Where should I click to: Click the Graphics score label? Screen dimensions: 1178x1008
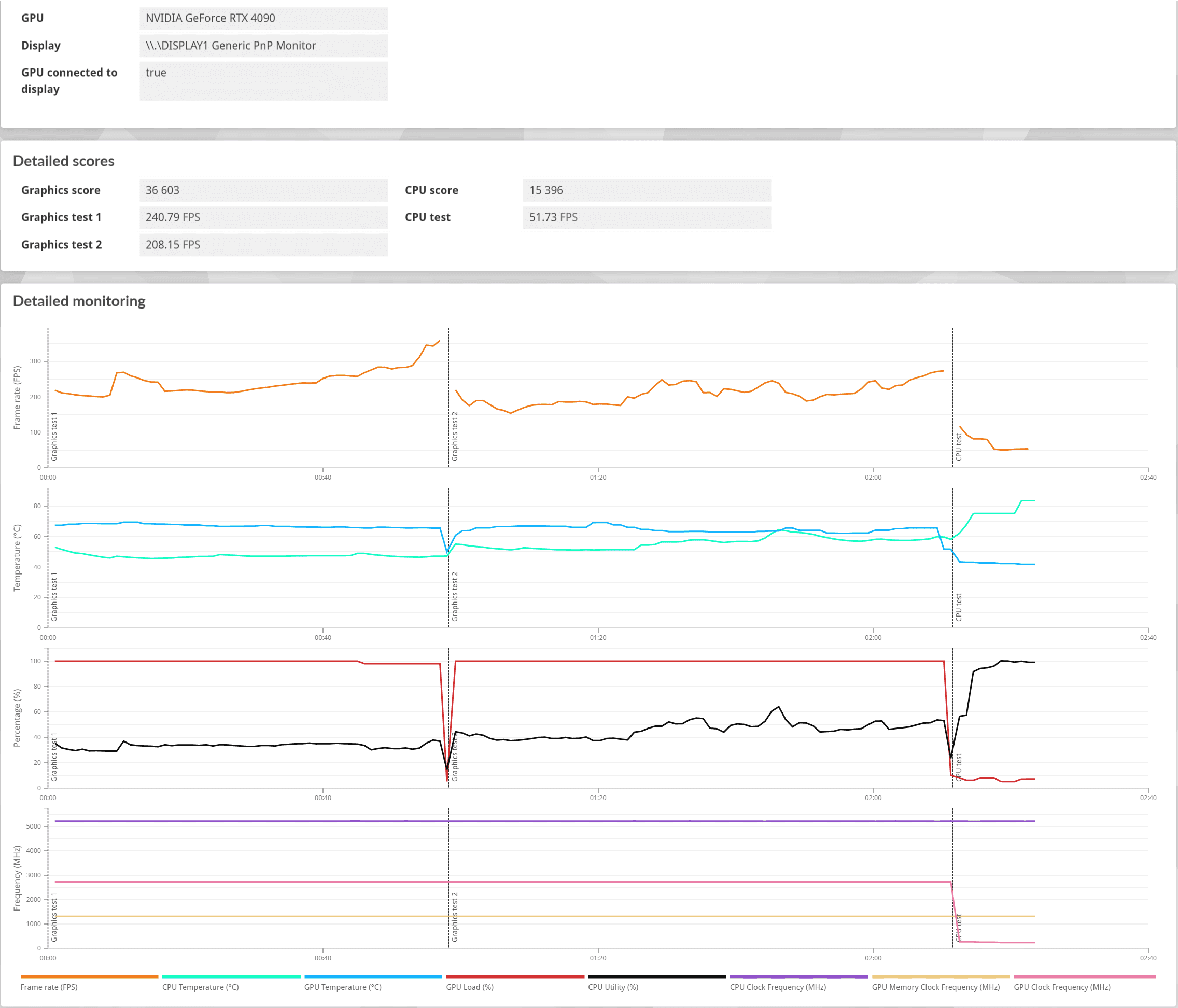[61, 190]
